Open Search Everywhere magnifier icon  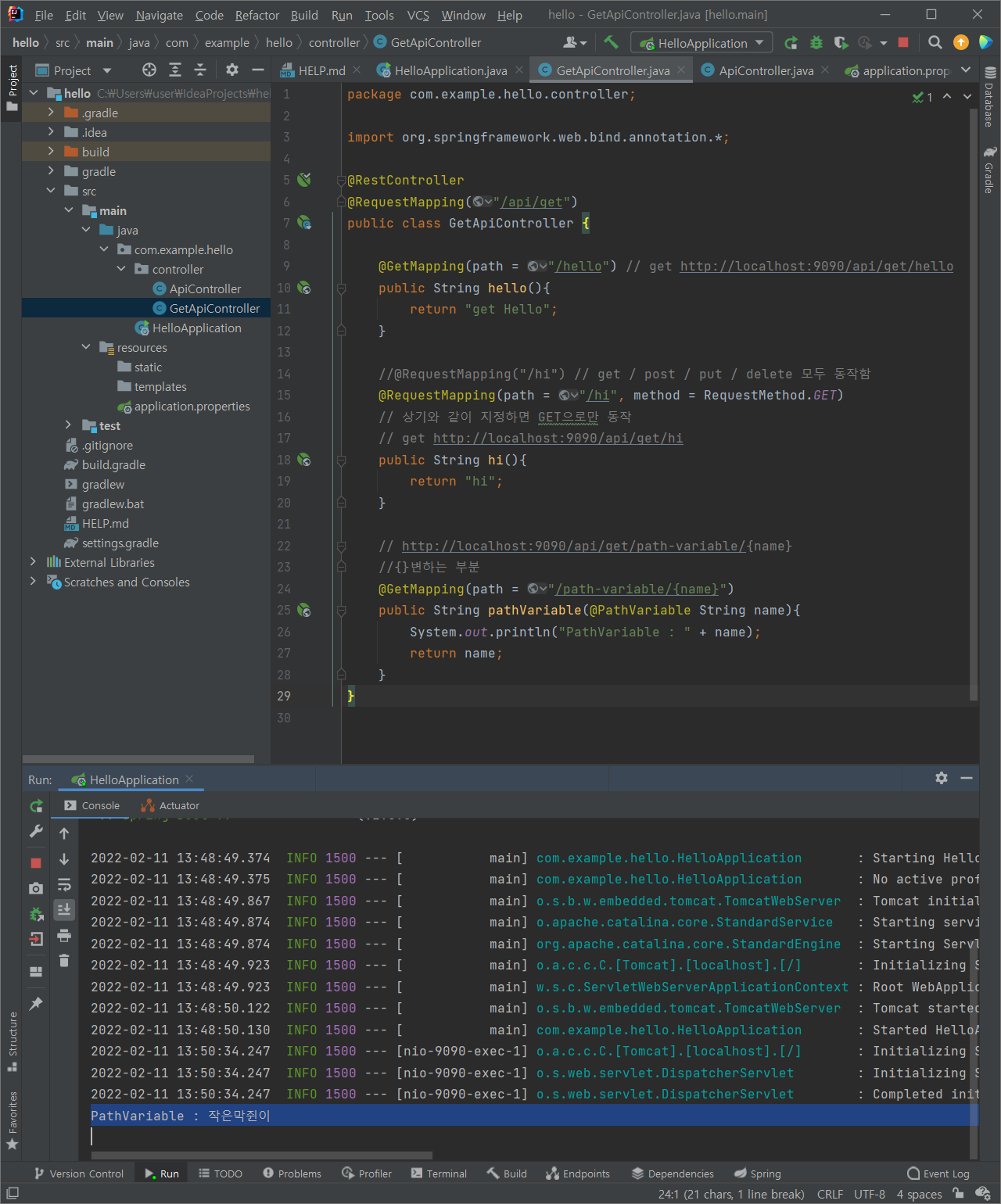pos(935,43)
